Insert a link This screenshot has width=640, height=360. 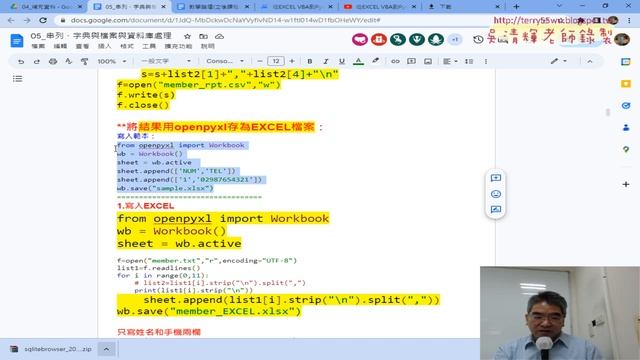[x=395, y=61]
